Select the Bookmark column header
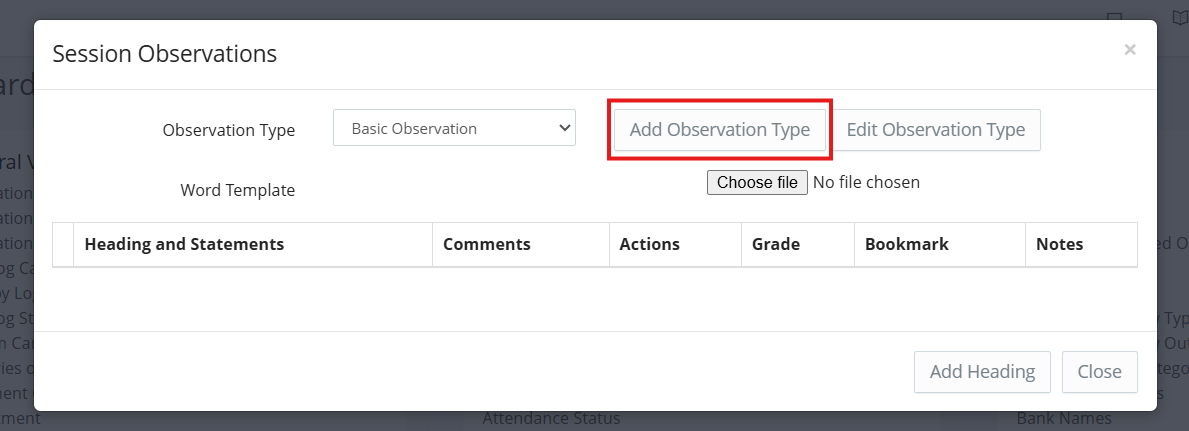This screenshot has width=1189, height=431. point(906,244)
